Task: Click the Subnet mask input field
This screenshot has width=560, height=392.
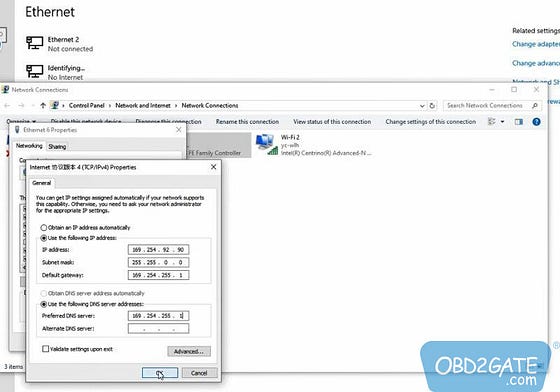Action: (158, 262)
